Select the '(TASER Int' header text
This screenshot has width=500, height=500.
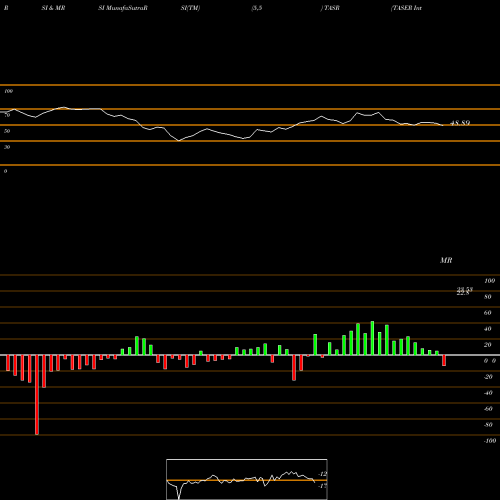click(406, 8)
